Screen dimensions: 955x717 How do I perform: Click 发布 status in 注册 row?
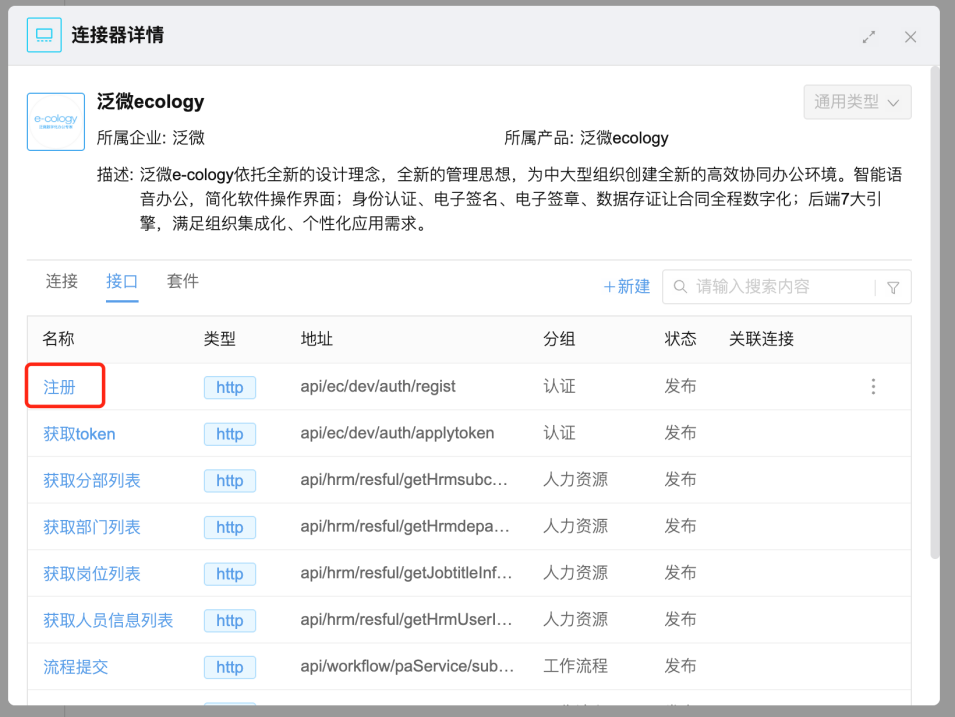[x=680, y=386]
